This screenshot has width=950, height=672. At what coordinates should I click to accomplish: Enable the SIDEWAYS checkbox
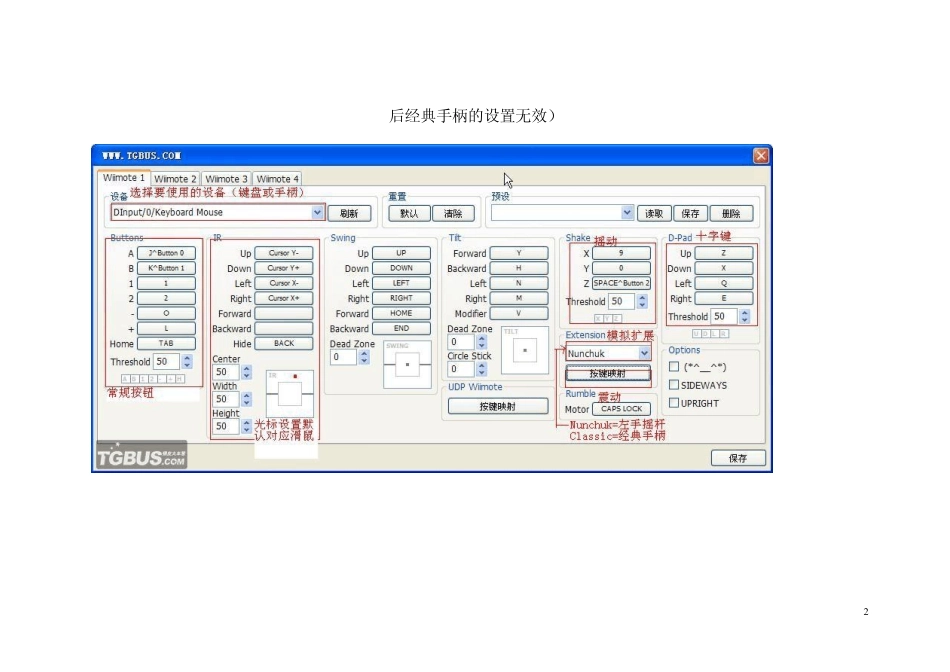674,385
